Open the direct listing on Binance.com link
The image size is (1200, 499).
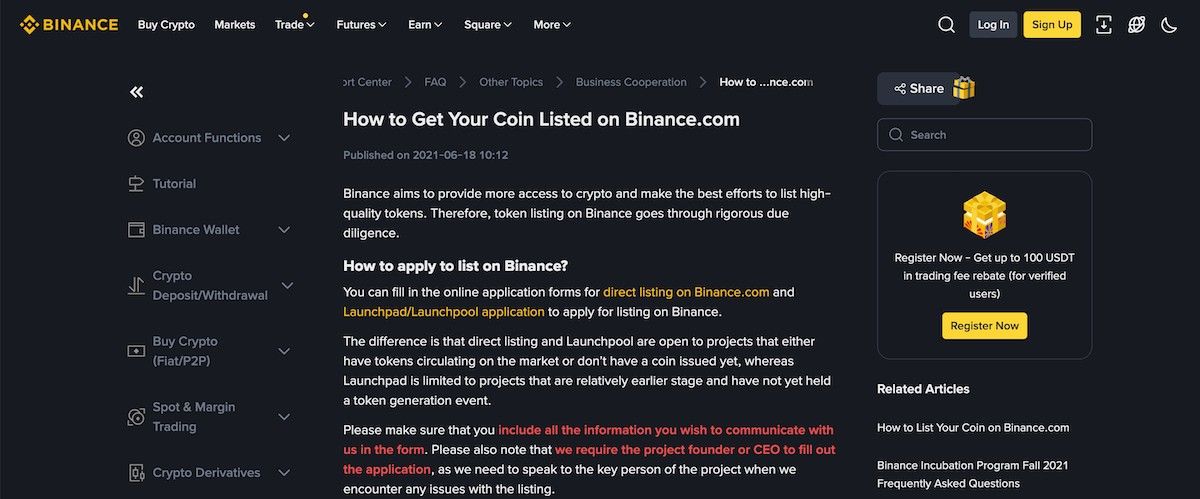tap(686, 292)
